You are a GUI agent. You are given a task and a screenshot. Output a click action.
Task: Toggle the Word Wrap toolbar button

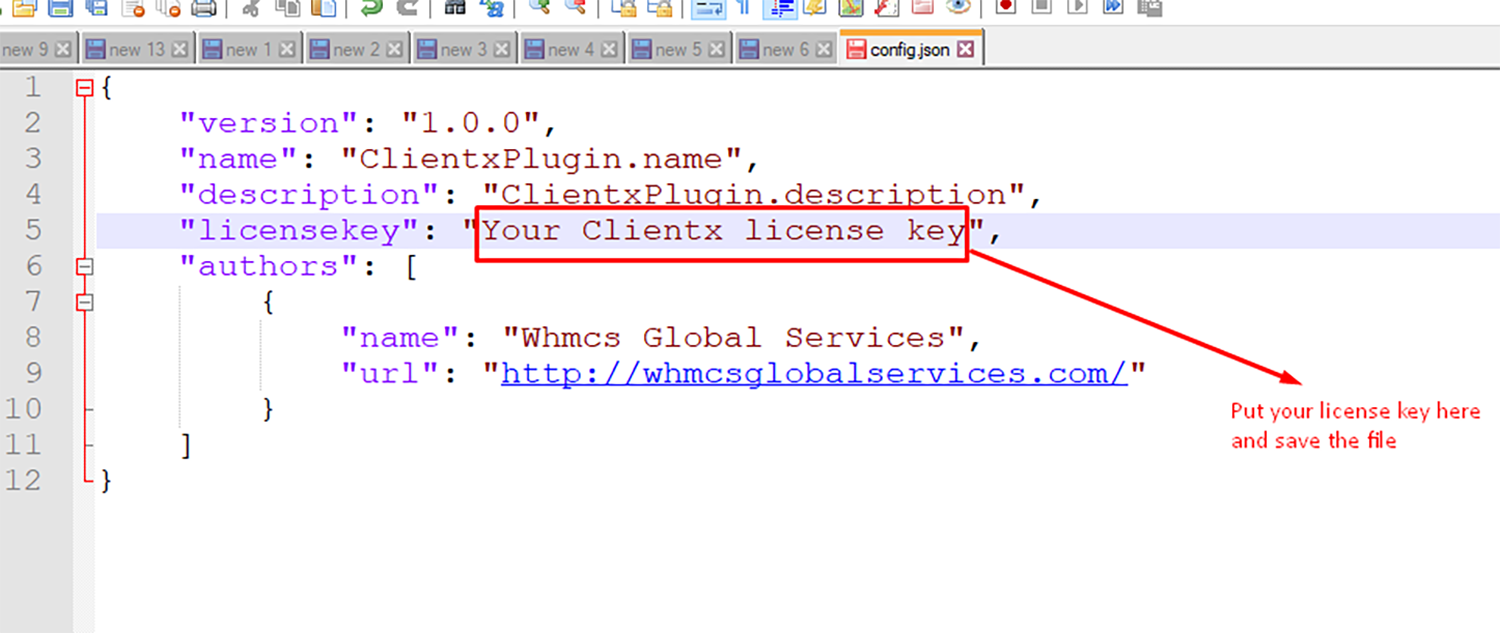pyautogui.click(x=708, y=8)
